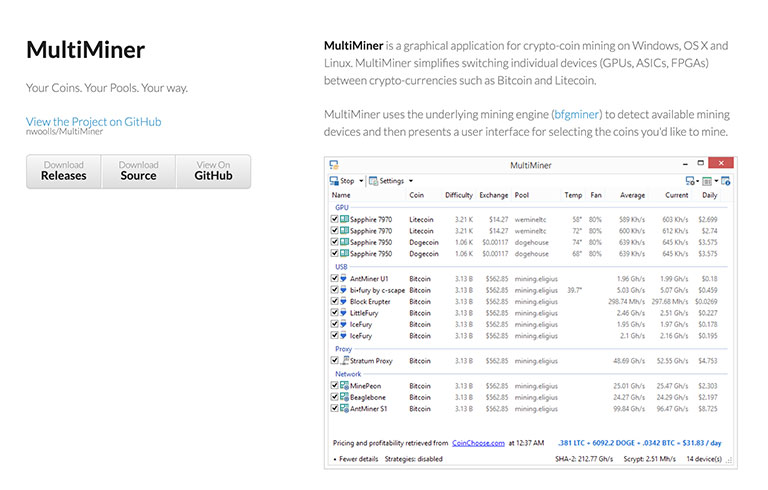Uncheck the Sapphire 7970 running at 72°
The height and width of the screenshot is (490, 768).
(x=335, y=230)
